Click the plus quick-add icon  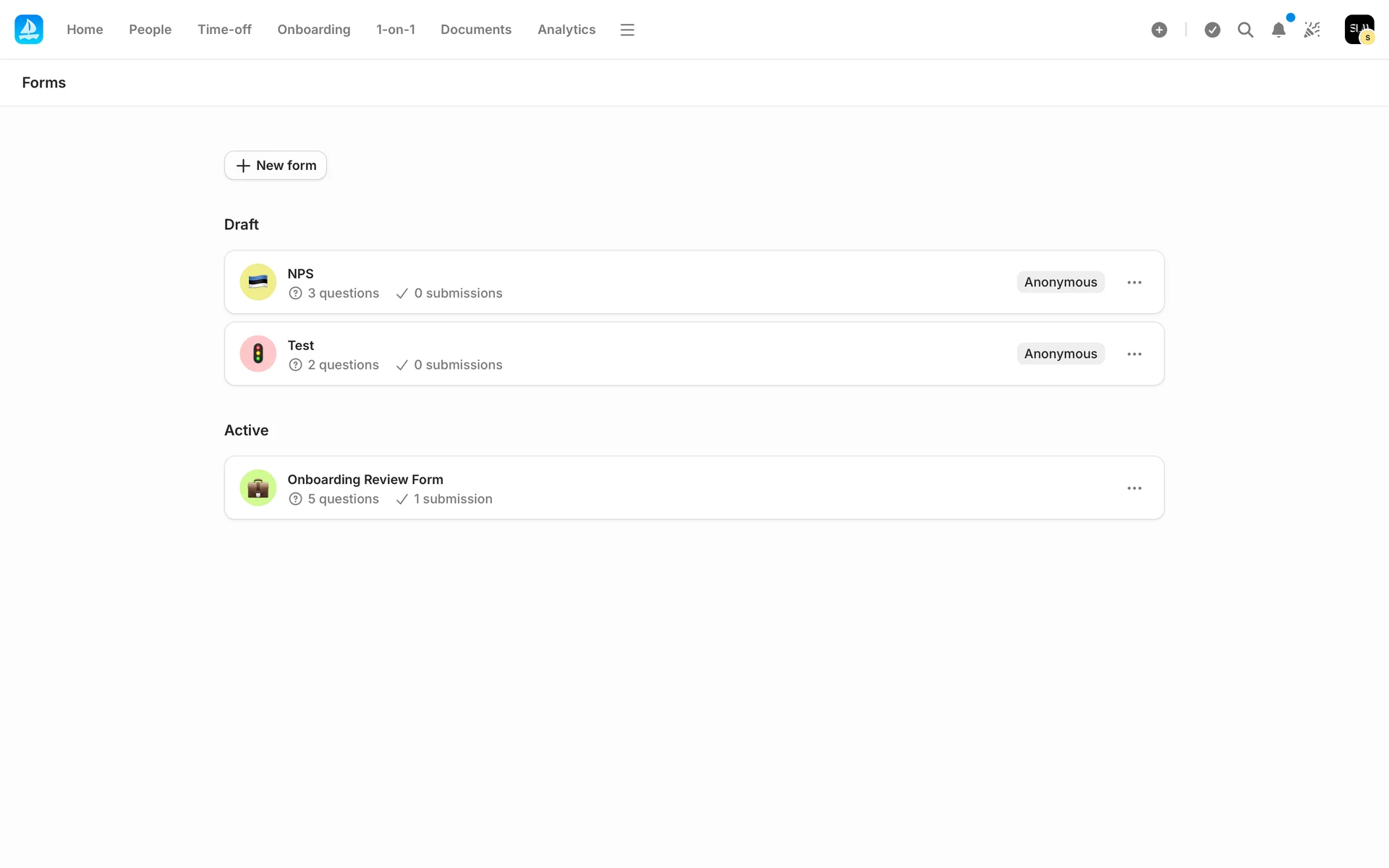(1159, 30)
